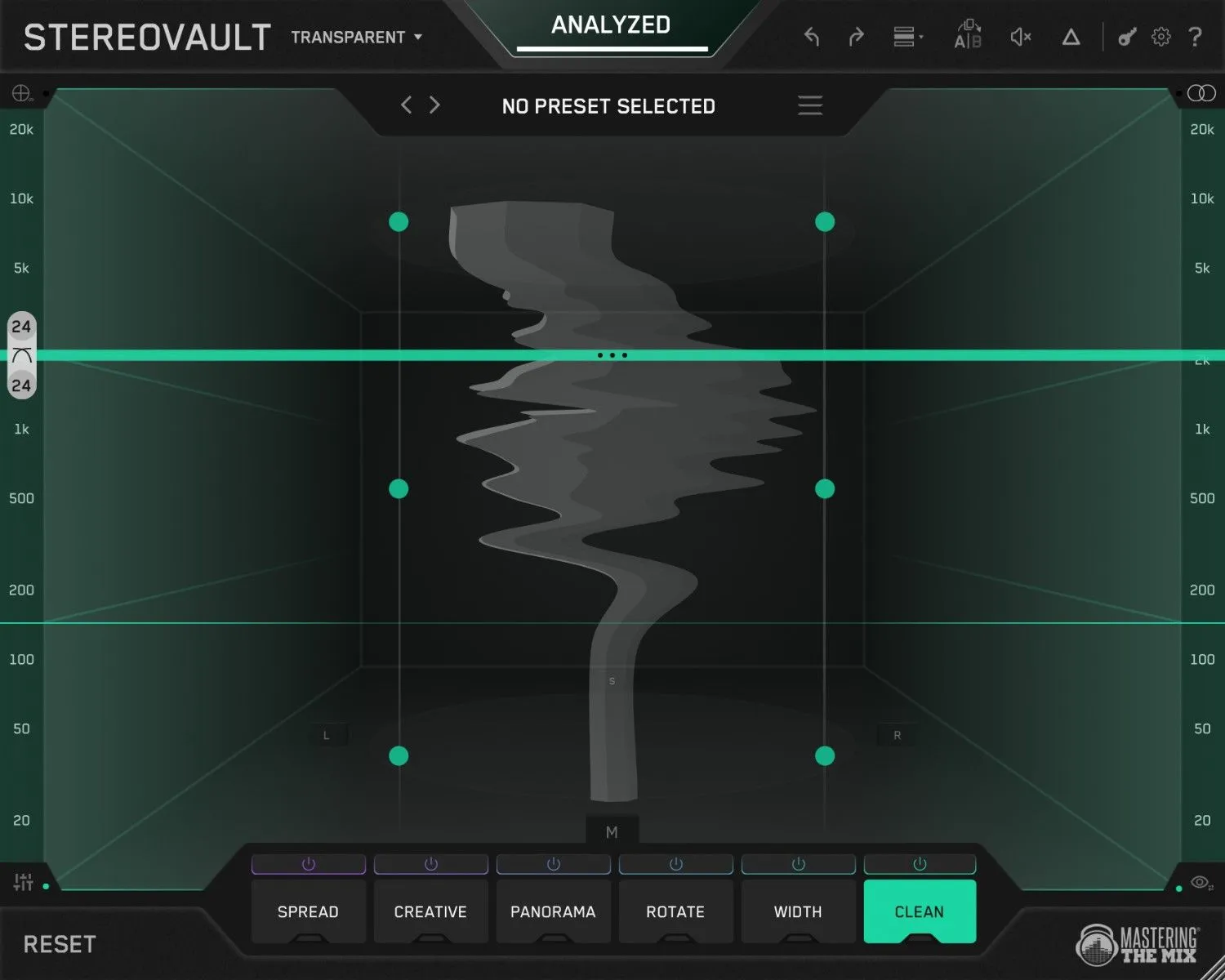Toggle the CLEAN power button
Viewport: 1225px width, 980px height.
(920, 864)
